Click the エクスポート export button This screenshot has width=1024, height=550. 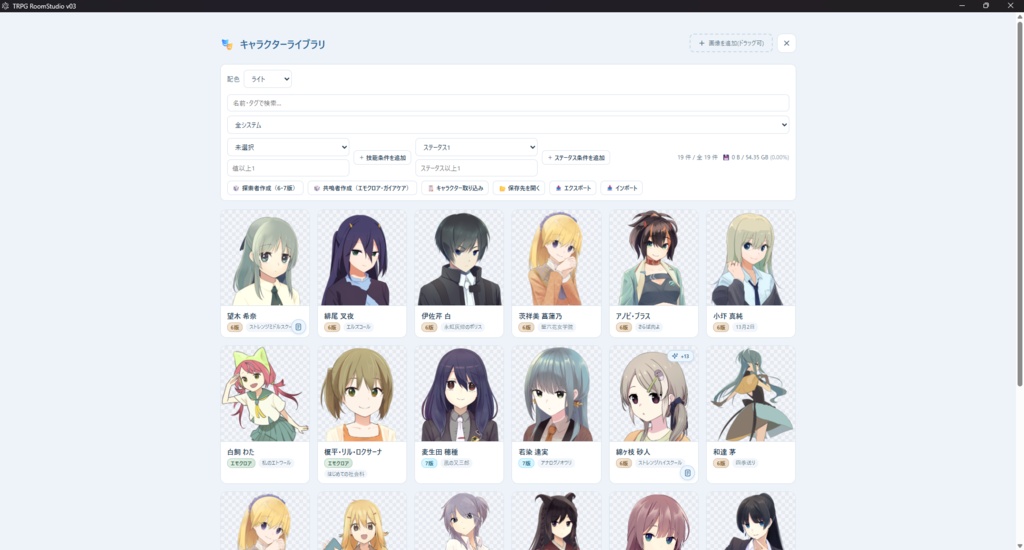pyautogui.click(x=573, y=188)
